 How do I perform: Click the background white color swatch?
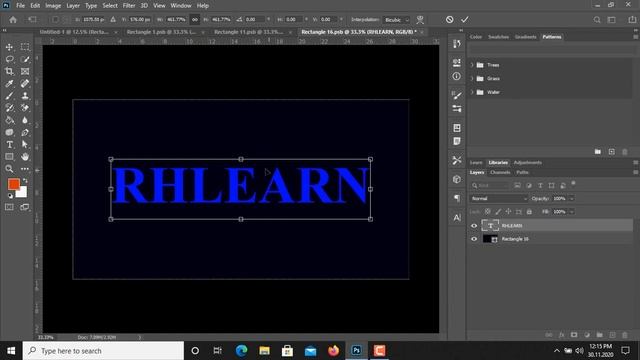click(x=23, y=193)
